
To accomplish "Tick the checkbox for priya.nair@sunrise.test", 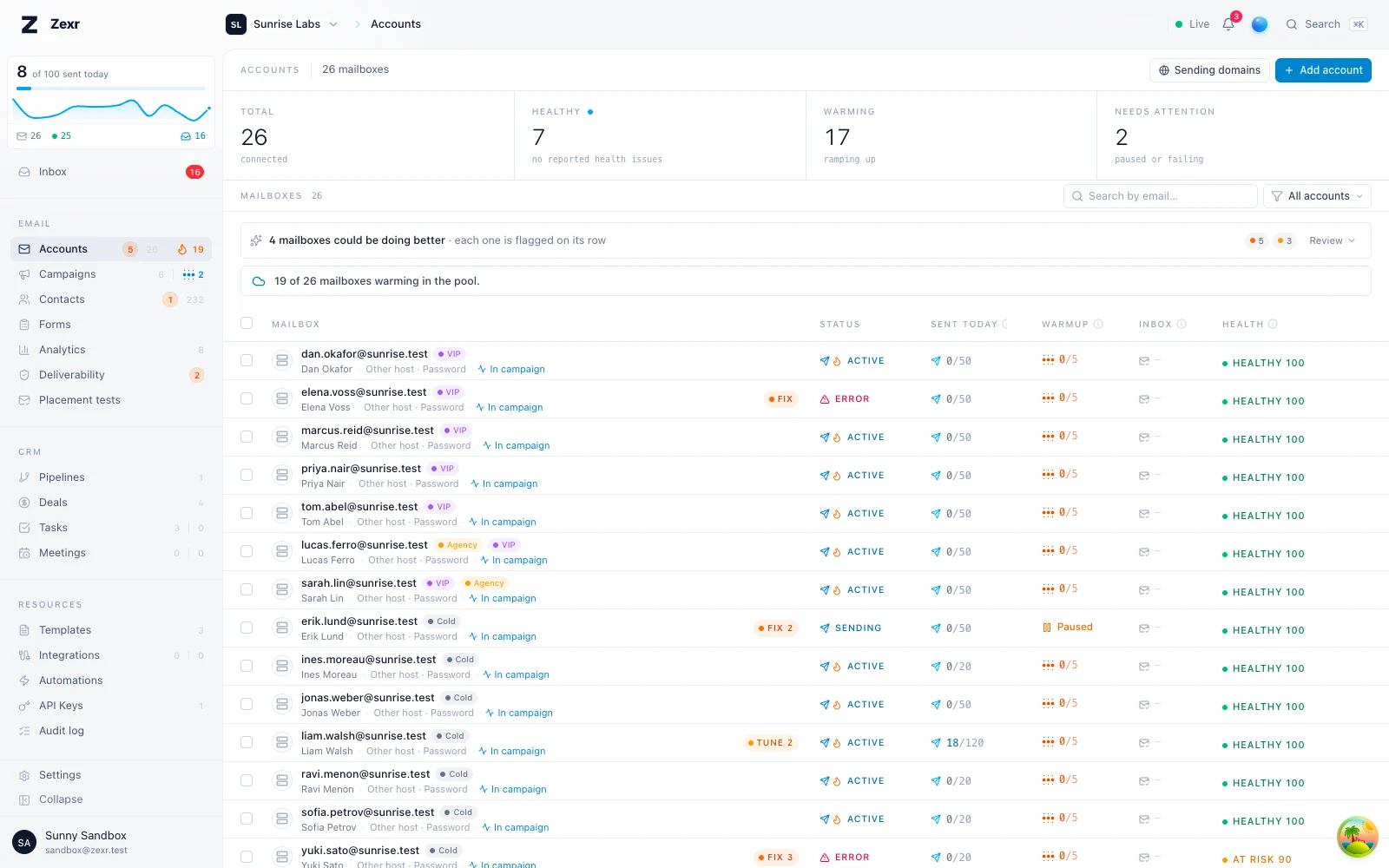I will [247, 475].
